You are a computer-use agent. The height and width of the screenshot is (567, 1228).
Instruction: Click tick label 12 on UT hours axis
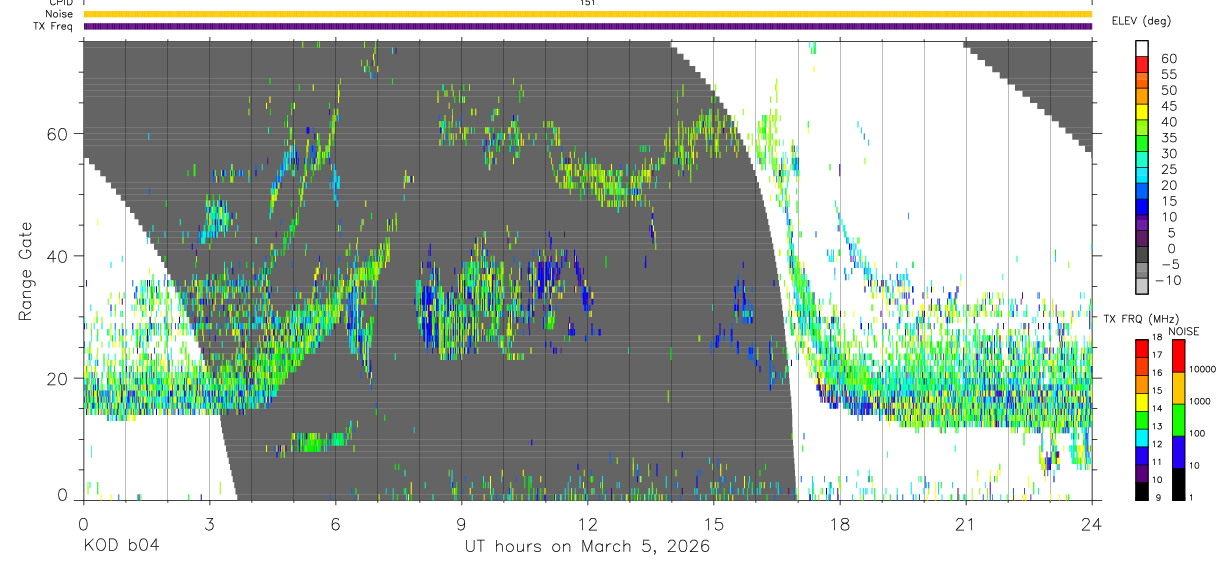tap(587, 523)
